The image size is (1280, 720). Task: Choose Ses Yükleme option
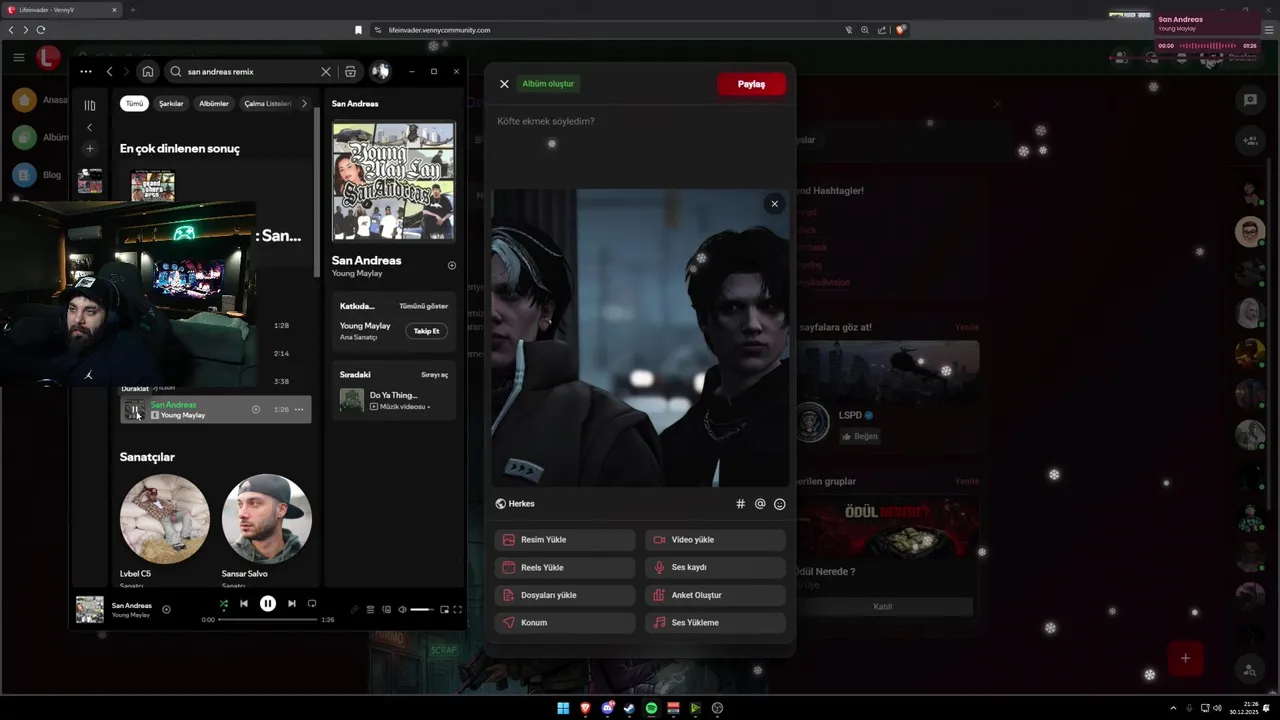(715, 622)
